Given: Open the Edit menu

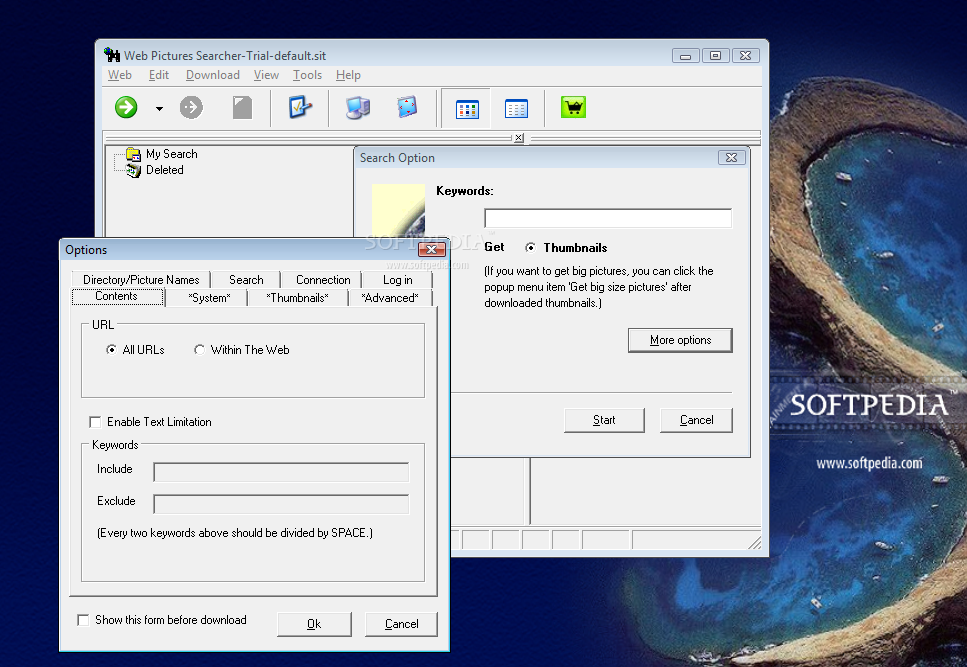Looking at the screenshot, I should [158, 75].
